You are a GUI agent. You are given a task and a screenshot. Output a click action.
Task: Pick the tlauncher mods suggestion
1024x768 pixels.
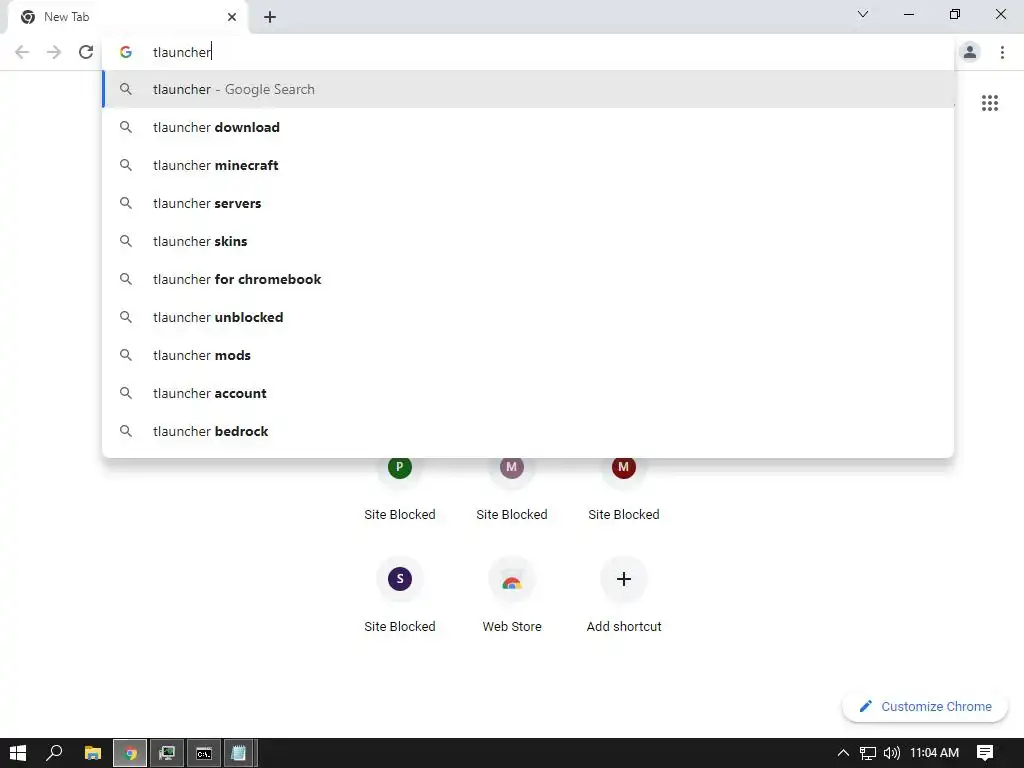click(x=528, y=355)
